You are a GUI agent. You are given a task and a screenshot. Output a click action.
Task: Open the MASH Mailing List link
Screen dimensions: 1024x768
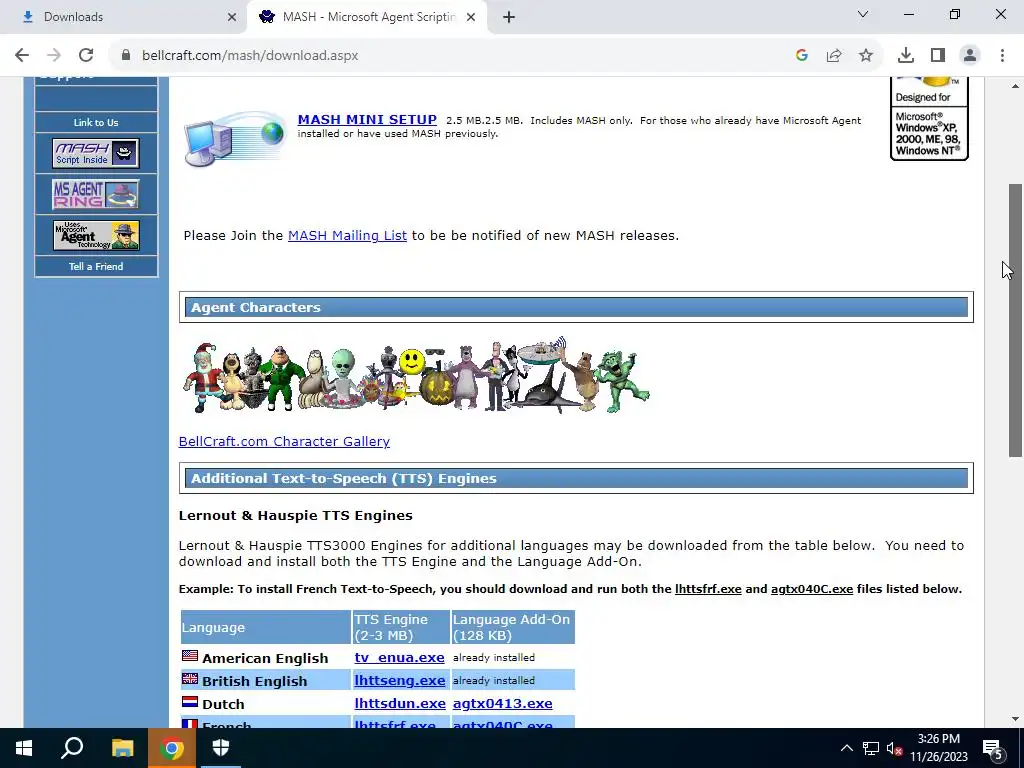347,236
